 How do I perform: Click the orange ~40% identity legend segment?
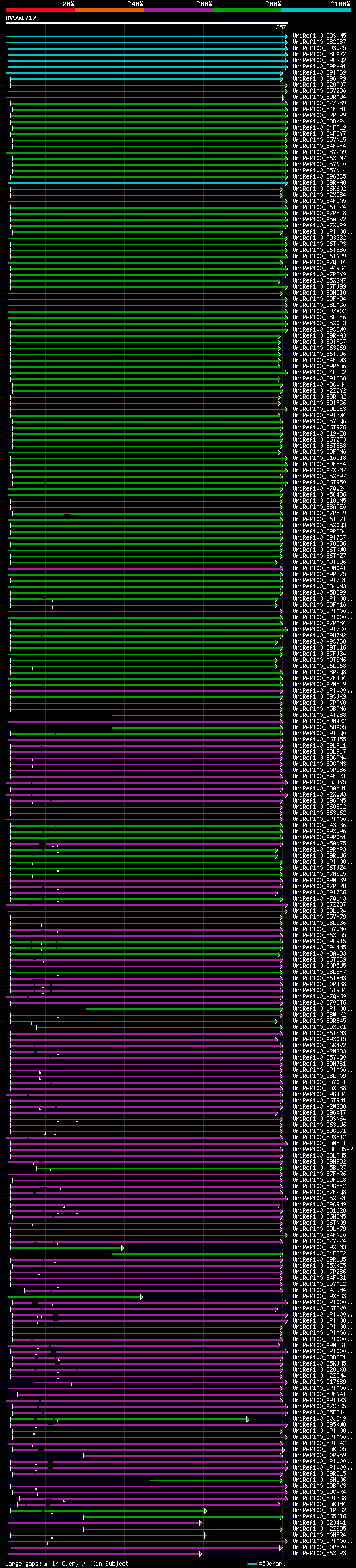click(x=109, y=10)
